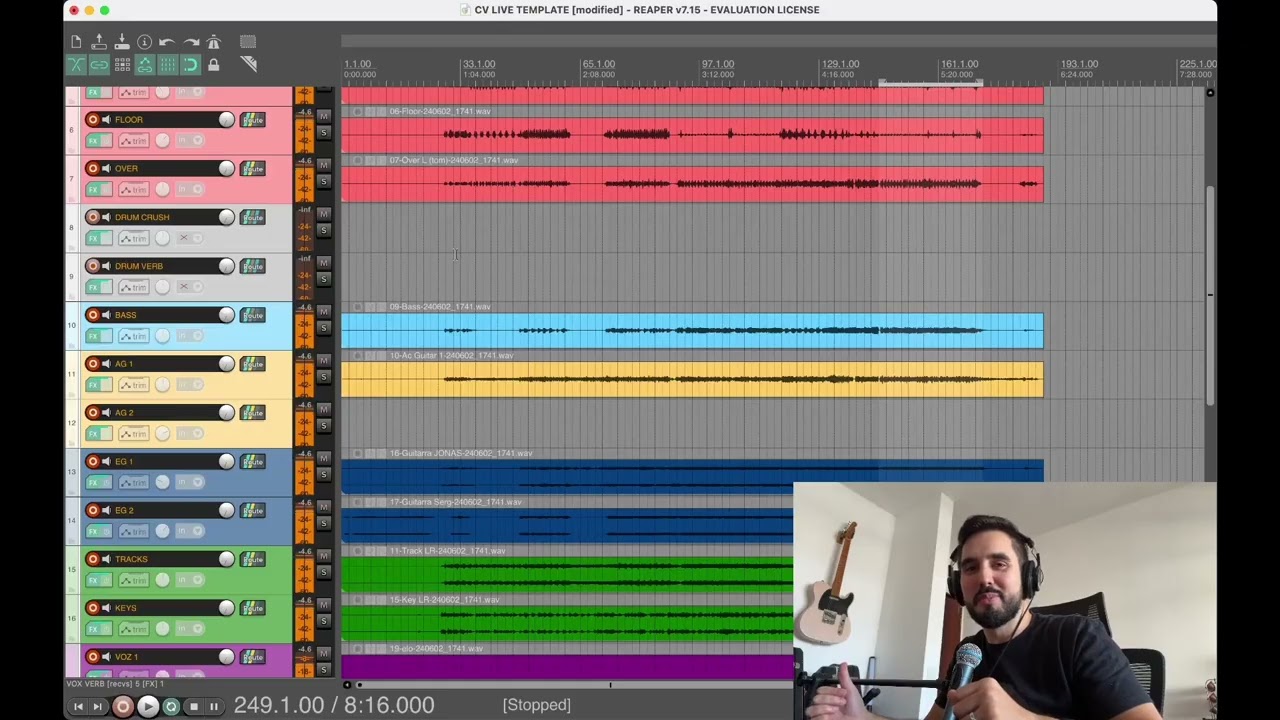Open a project via the toolbar upload icon

[x=99, y=42]
